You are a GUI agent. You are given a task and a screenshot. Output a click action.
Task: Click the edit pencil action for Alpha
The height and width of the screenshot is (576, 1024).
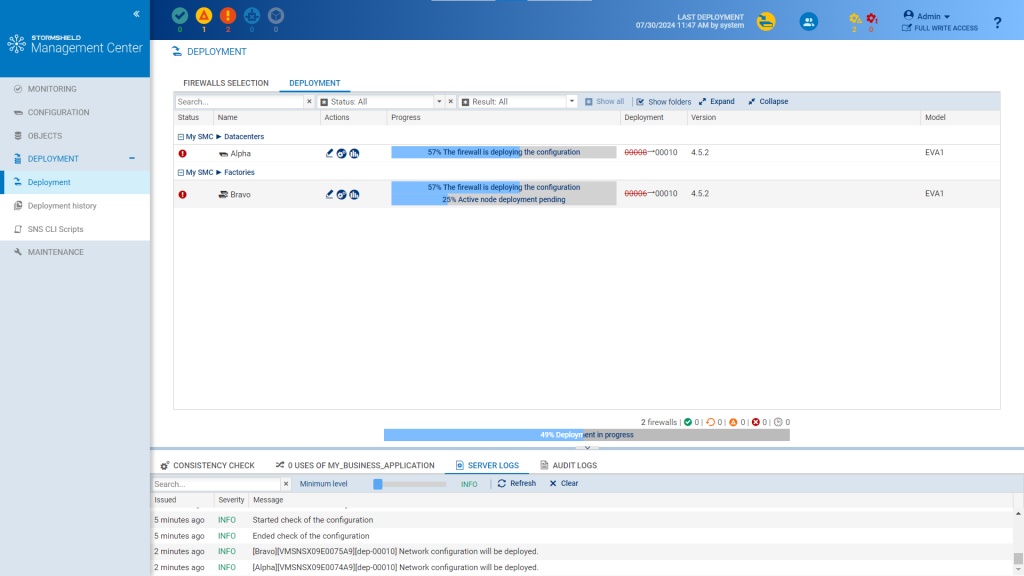coord(329,153)
